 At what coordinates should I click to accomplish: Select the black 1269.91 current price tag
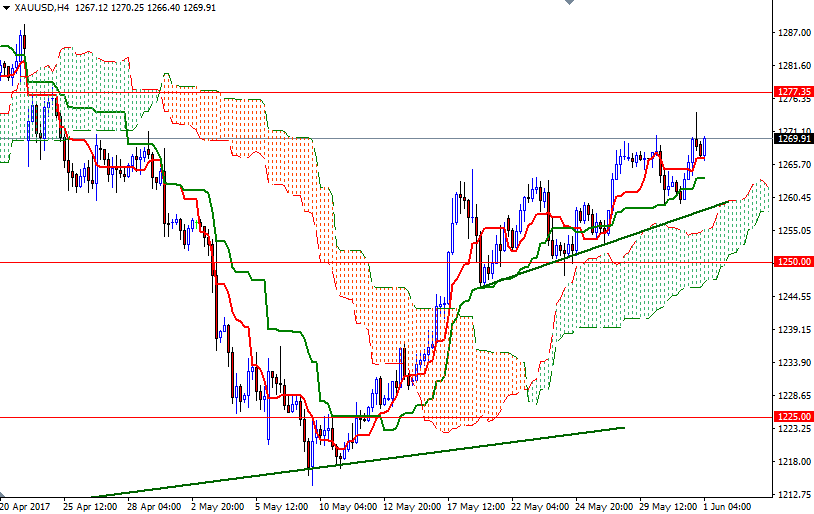pos(792,139)
